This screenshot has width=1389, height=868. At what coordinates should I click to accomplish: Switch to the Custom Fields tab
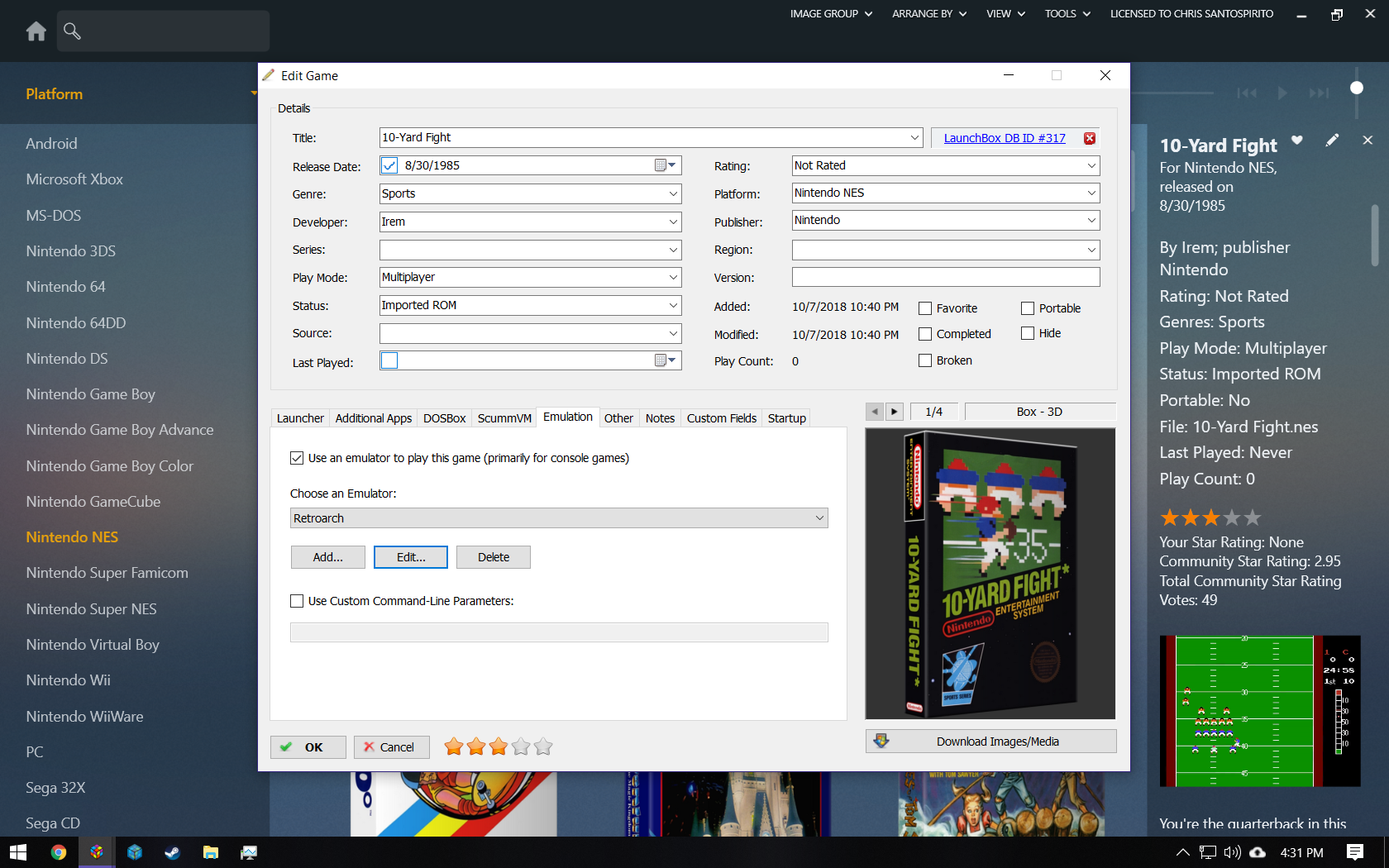coord(722,418)
